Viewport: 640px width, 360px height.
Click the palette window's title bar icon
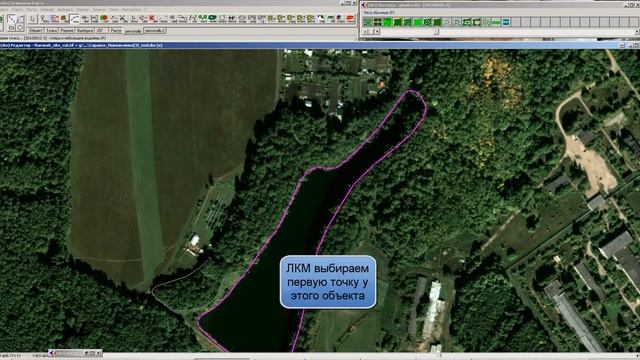364,5
